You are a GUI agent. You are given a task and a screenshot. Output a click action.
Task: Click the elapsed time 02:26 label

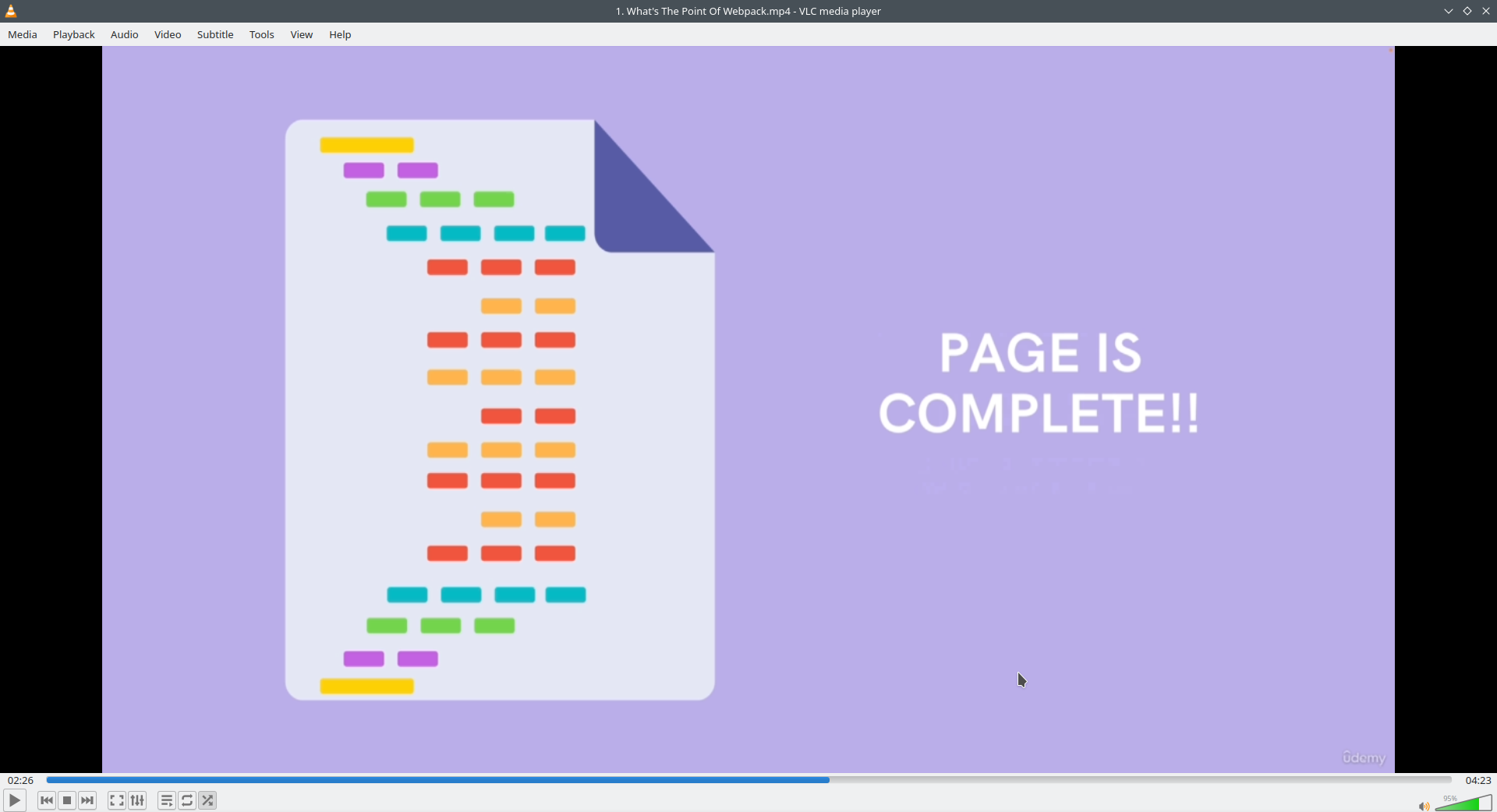tap(21, 780)
